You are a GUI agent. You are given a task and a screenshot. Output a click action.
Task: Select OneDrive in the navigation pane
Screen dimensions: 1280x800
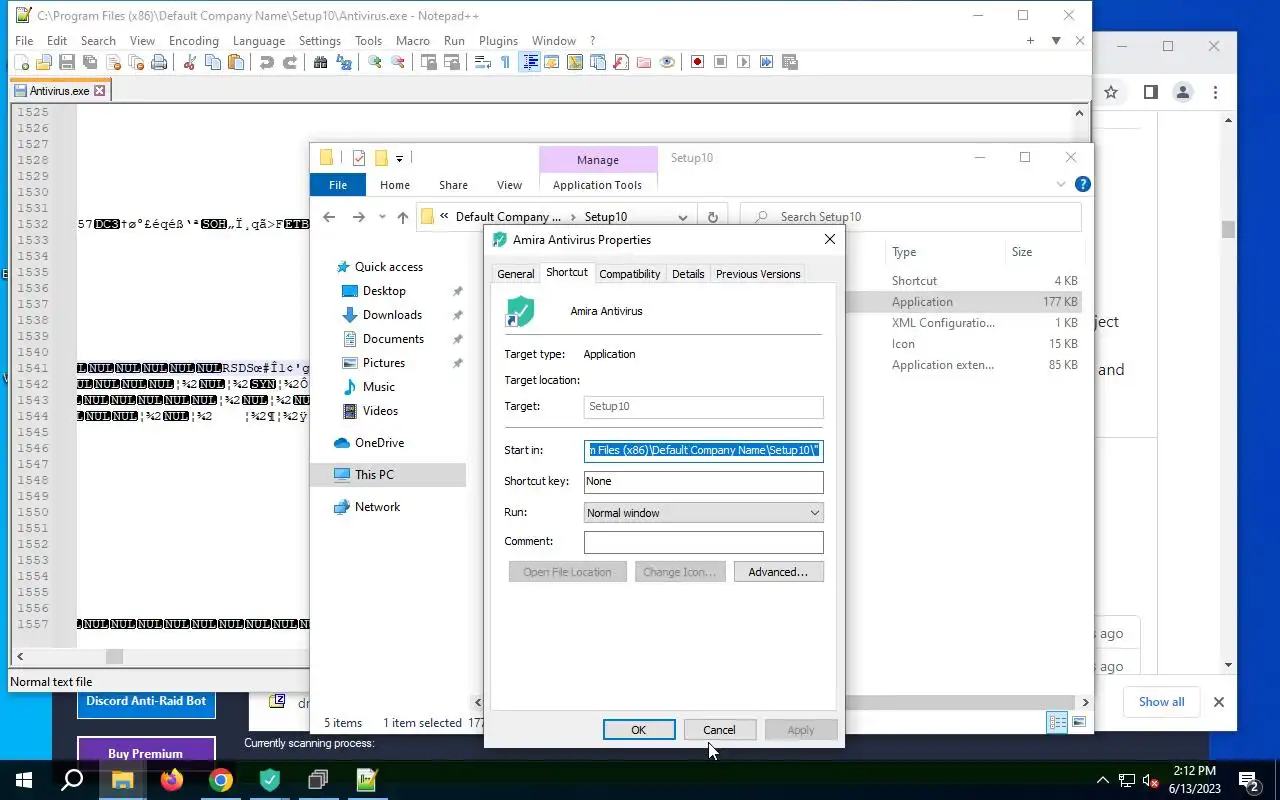point(379,443)
